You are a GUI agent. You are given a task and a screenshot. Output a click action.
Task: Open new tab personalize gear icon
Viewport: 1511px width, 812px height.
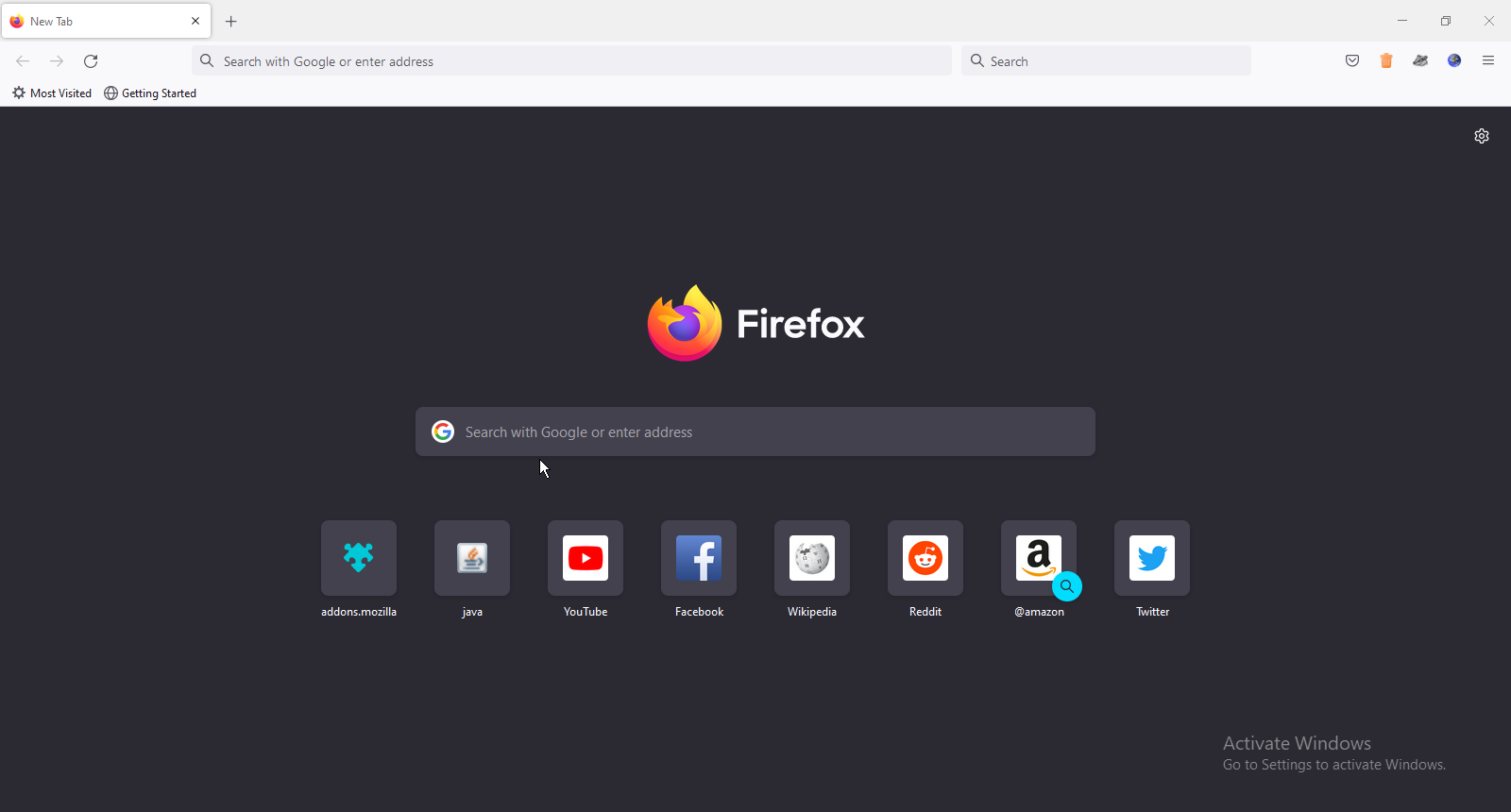(1482, 136)
